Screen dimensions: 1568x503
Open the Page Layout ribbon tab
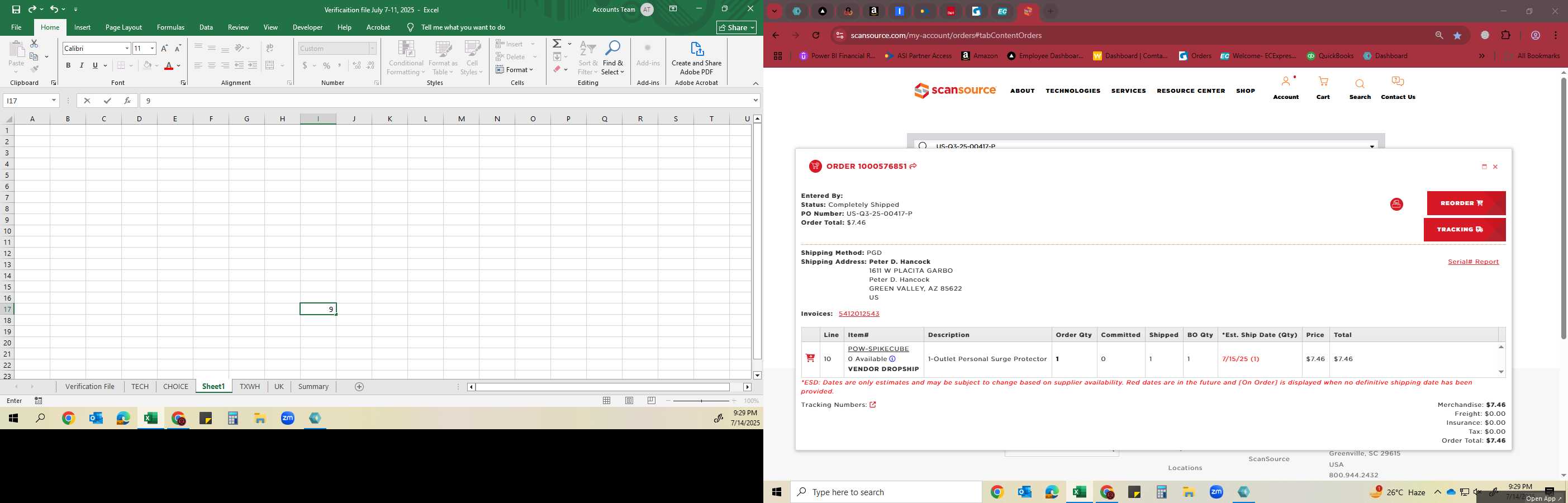click(123, 27)
